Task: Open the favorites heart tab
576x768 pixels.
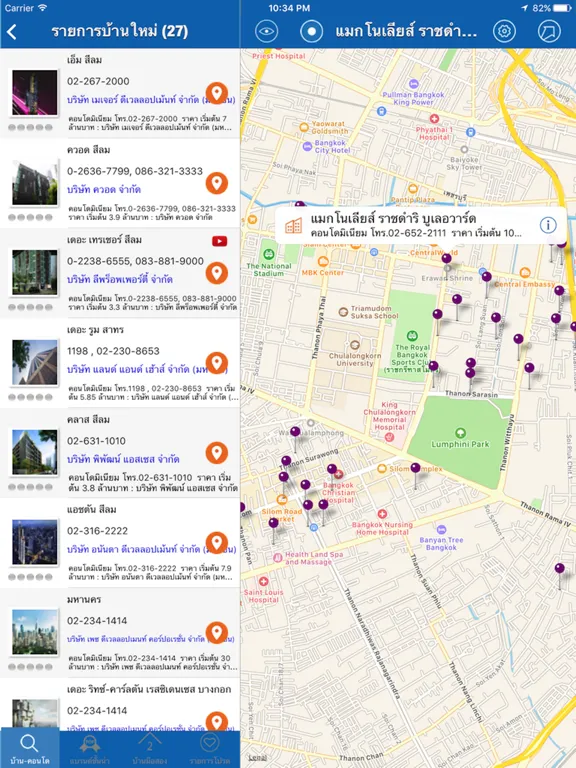Action: (x=210, y=749)
